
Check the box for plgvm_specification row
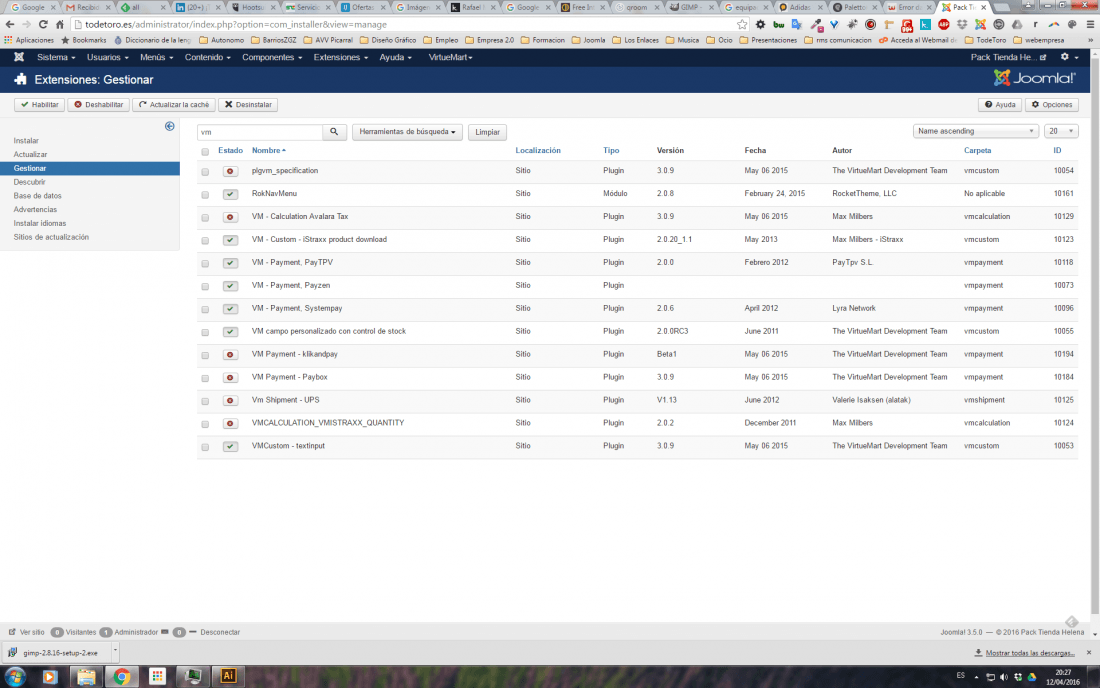click(205, 172)
